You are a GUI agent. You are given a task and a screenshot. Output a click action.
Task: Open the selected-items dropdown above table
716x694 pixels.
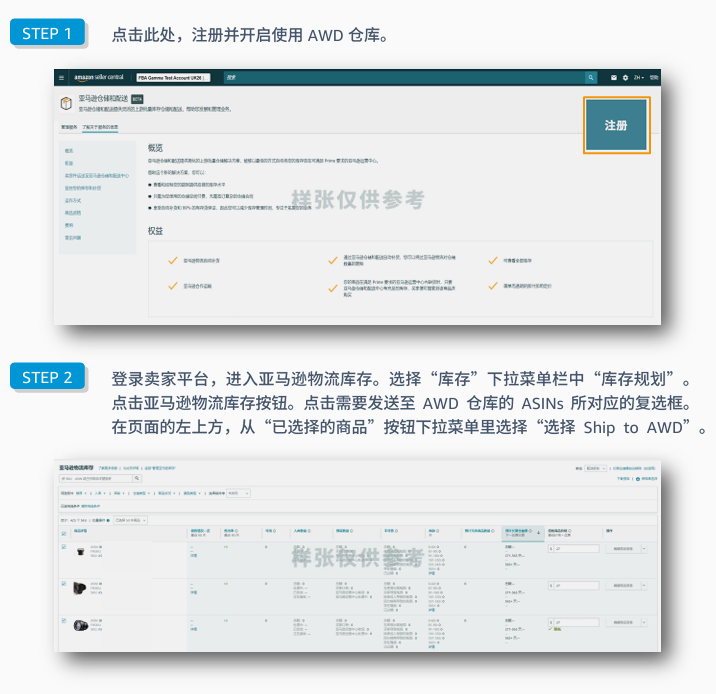tap(131, 520)
